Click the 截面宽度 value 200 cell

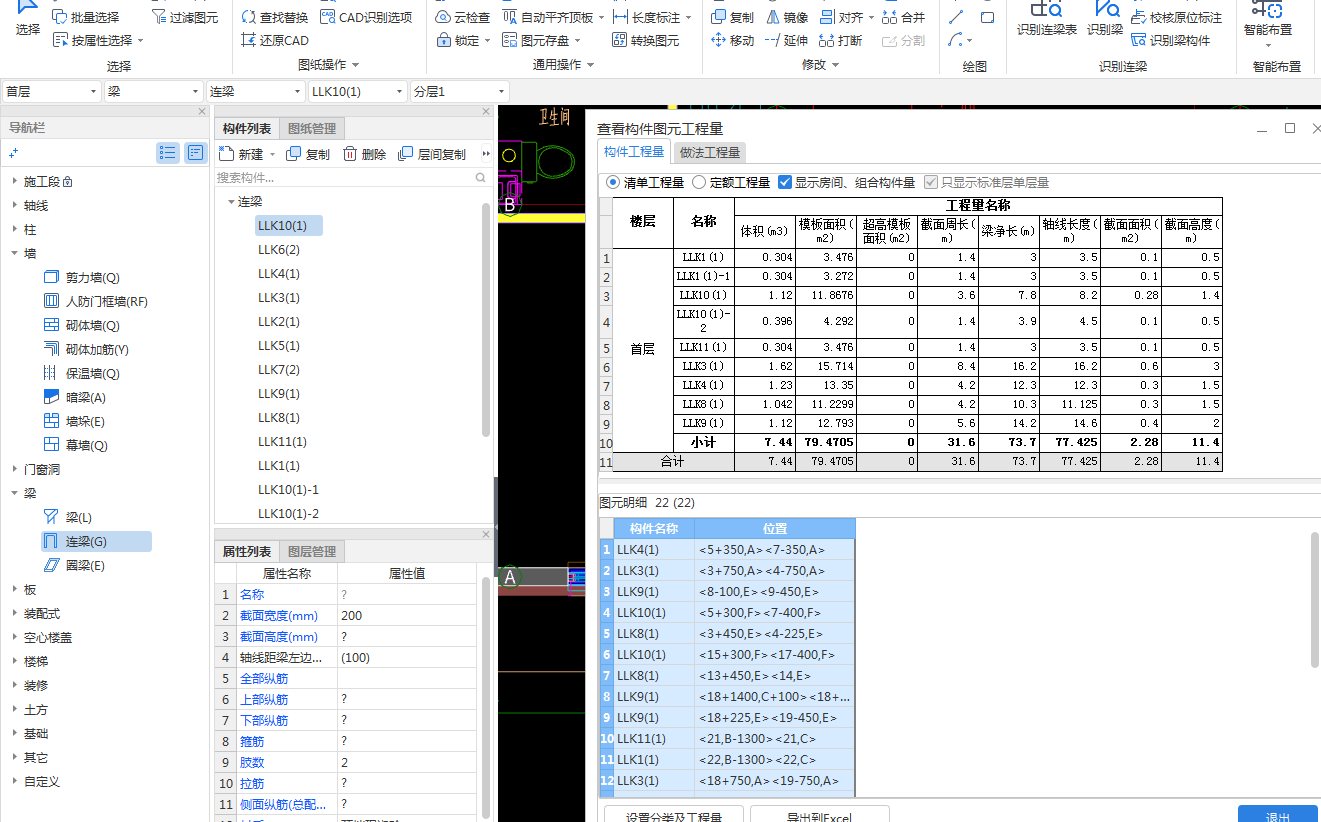tap(408, 615)
